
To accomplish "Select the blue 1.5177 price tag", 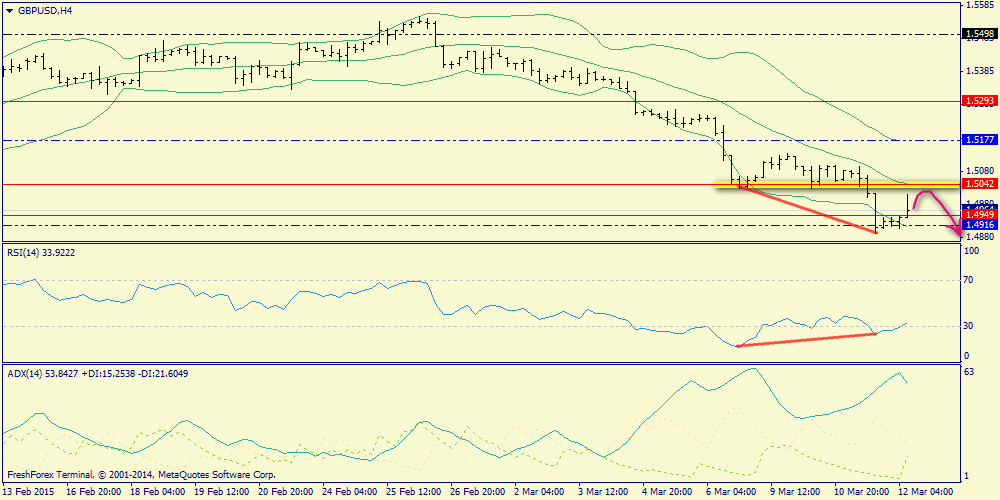I will [980, 140].
